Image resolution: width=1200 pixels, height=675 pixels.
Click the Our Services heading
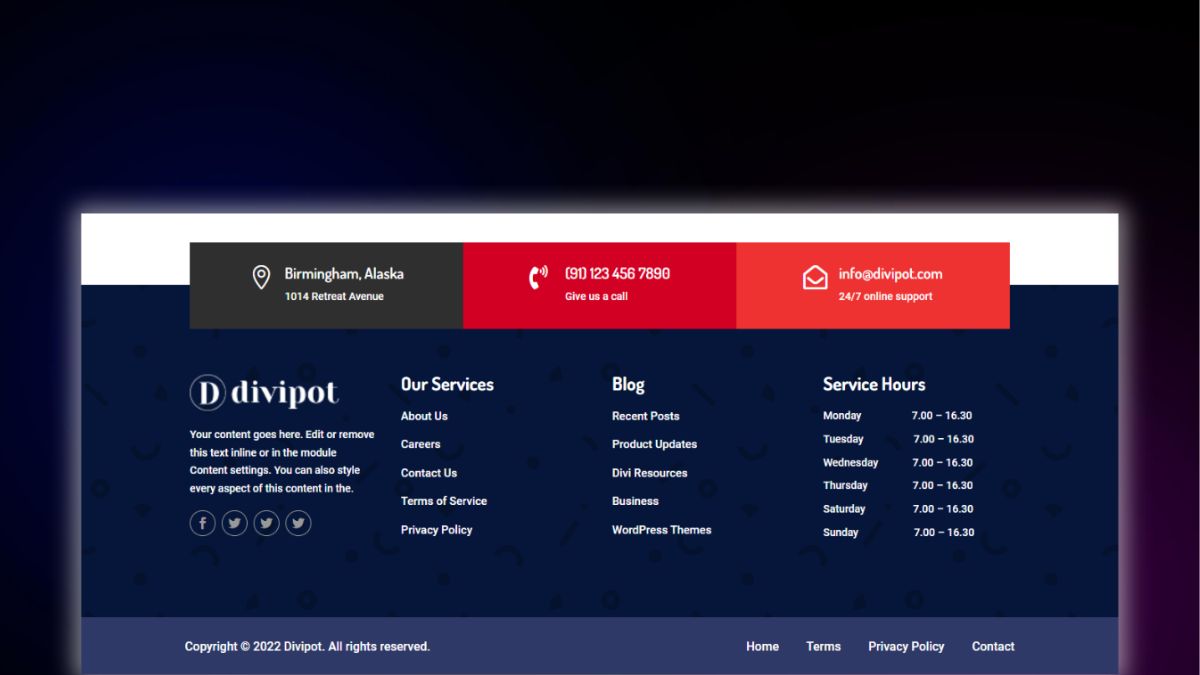point(447,384)
